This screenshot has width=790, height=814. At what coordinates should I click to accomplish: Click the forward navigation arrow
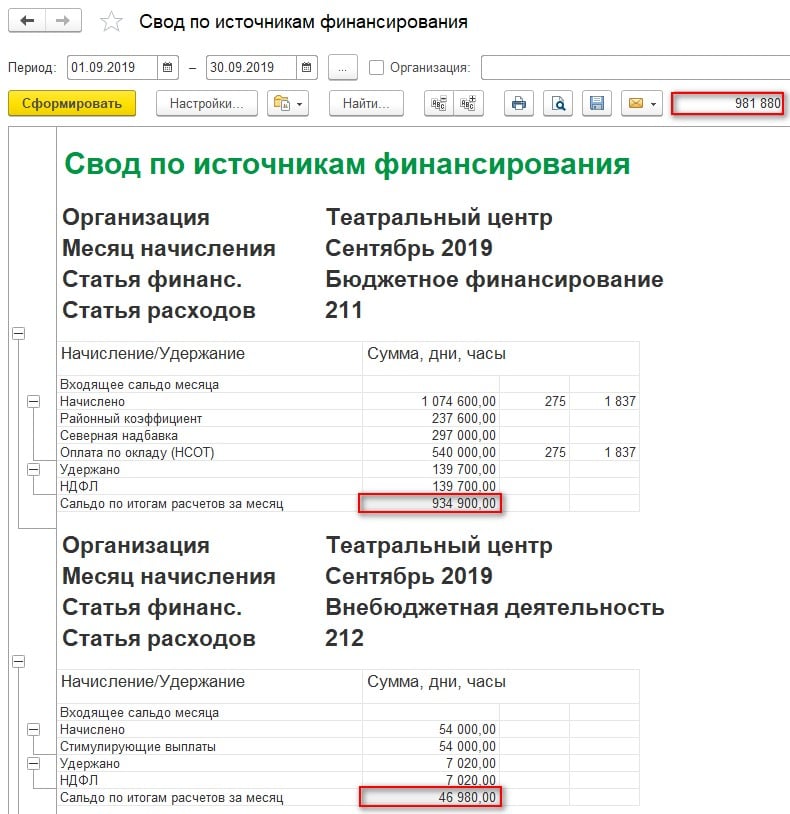point(63,21)
